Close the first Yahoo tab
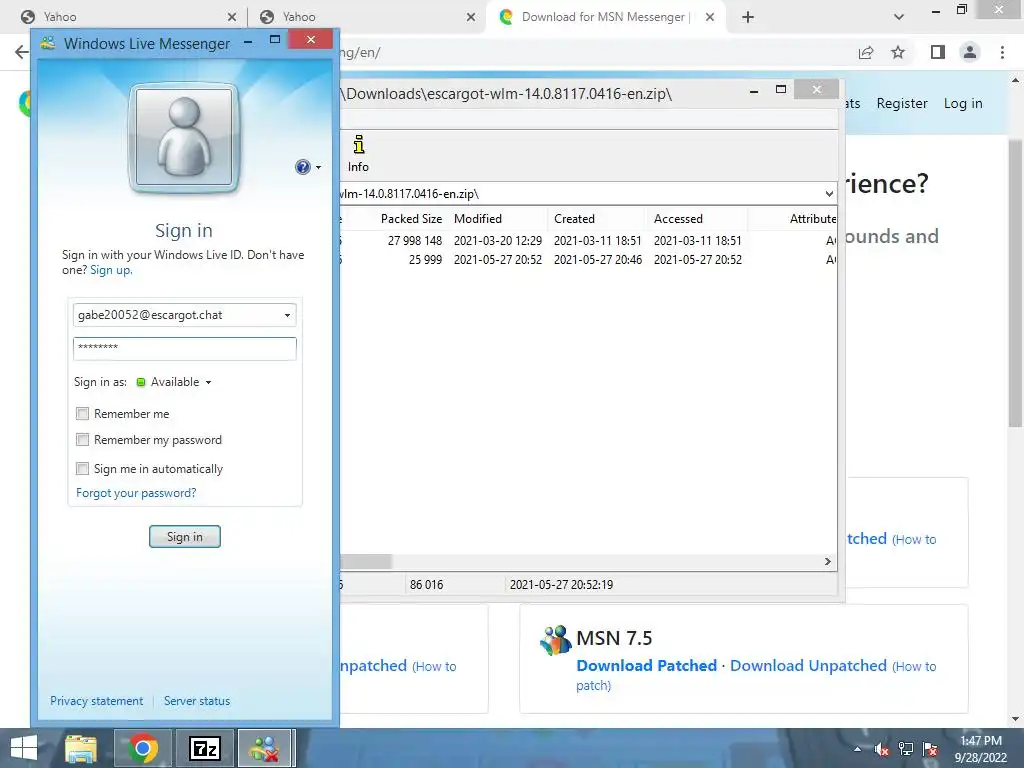1024x768 pixels. [x=232, y=17]
